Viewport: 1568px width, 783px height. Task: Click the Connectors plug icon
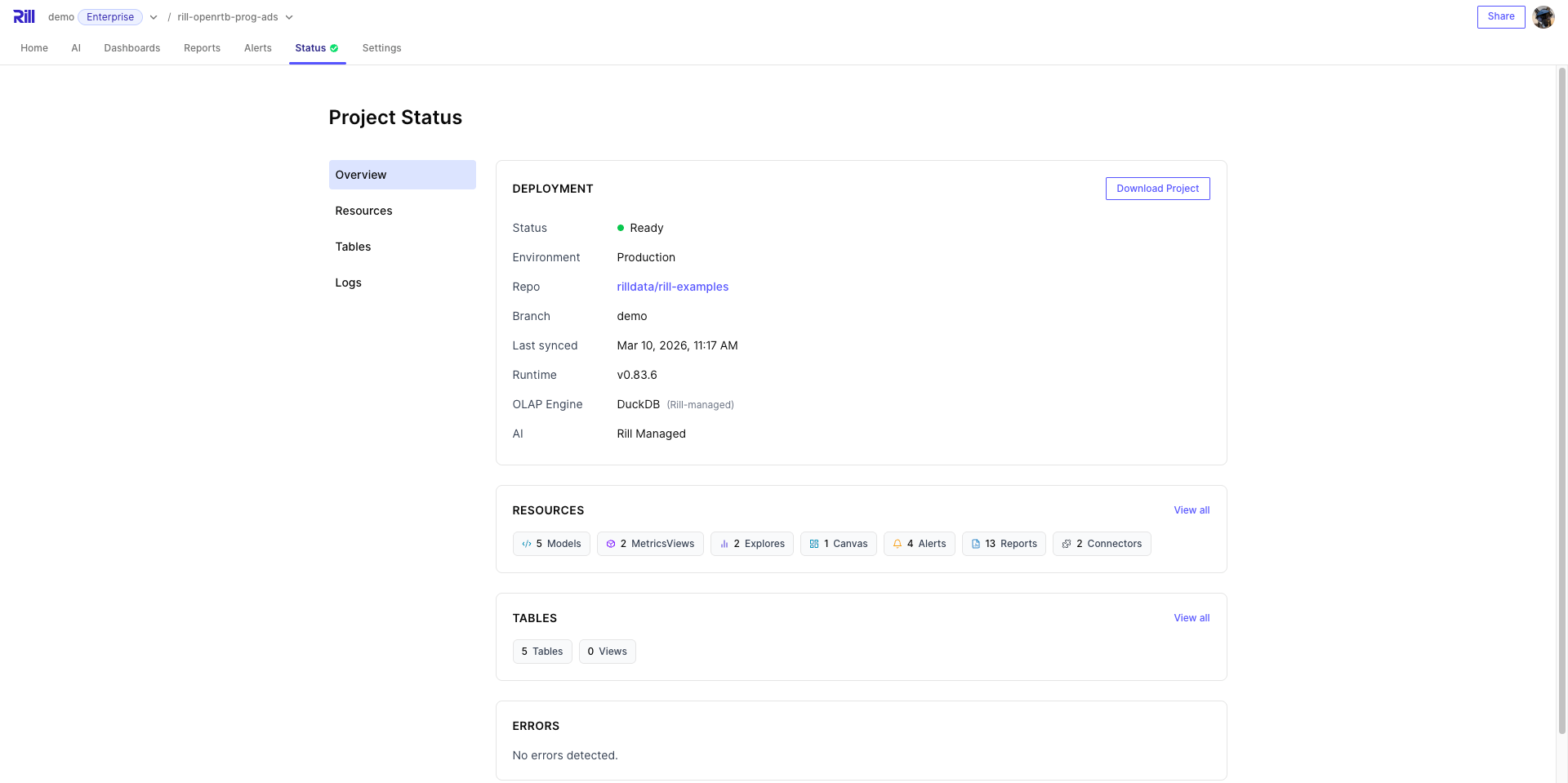click(1067, 544)
